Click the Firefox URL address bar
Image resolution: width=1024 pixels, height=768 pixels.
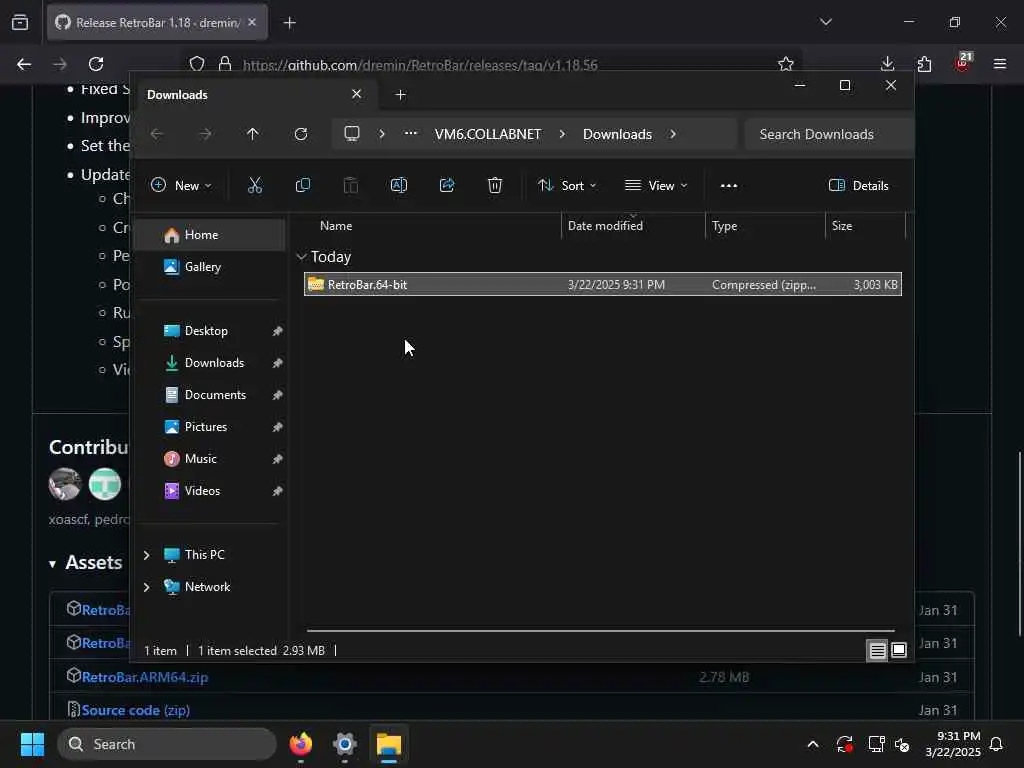(493, 65)
